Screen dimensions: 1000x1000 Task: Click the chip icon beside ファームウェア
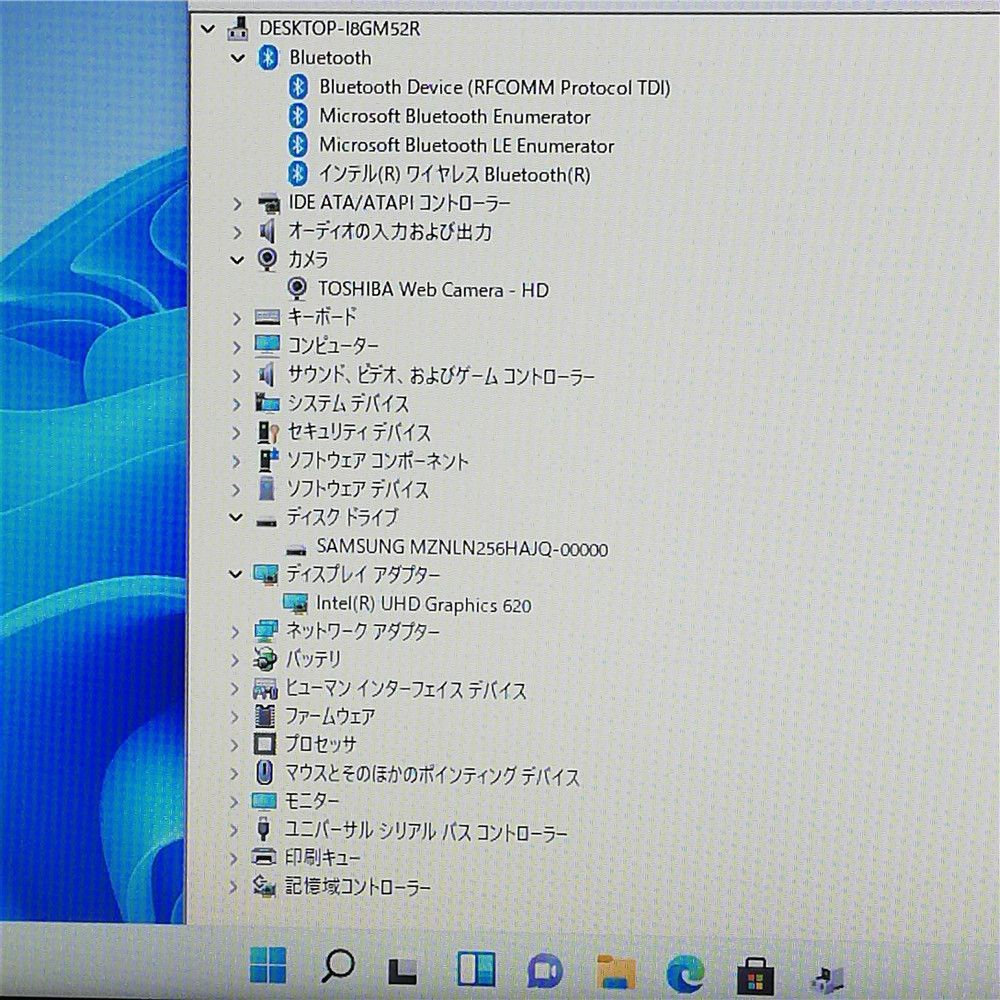coord(265,716)
